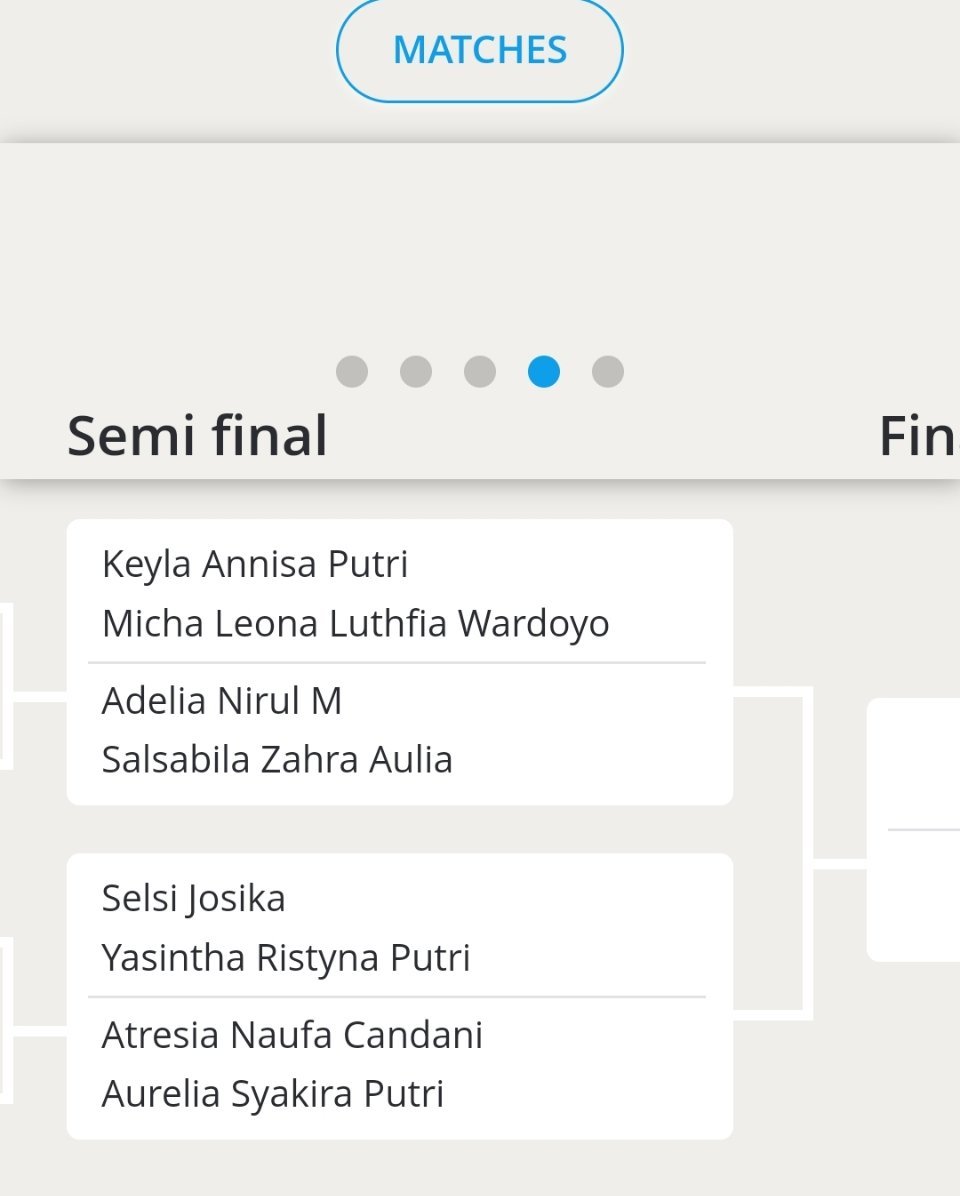This screenshot has width=960, height=1196.
Task: Click the active blue pagination dot
Action: (x=544, y=372)
